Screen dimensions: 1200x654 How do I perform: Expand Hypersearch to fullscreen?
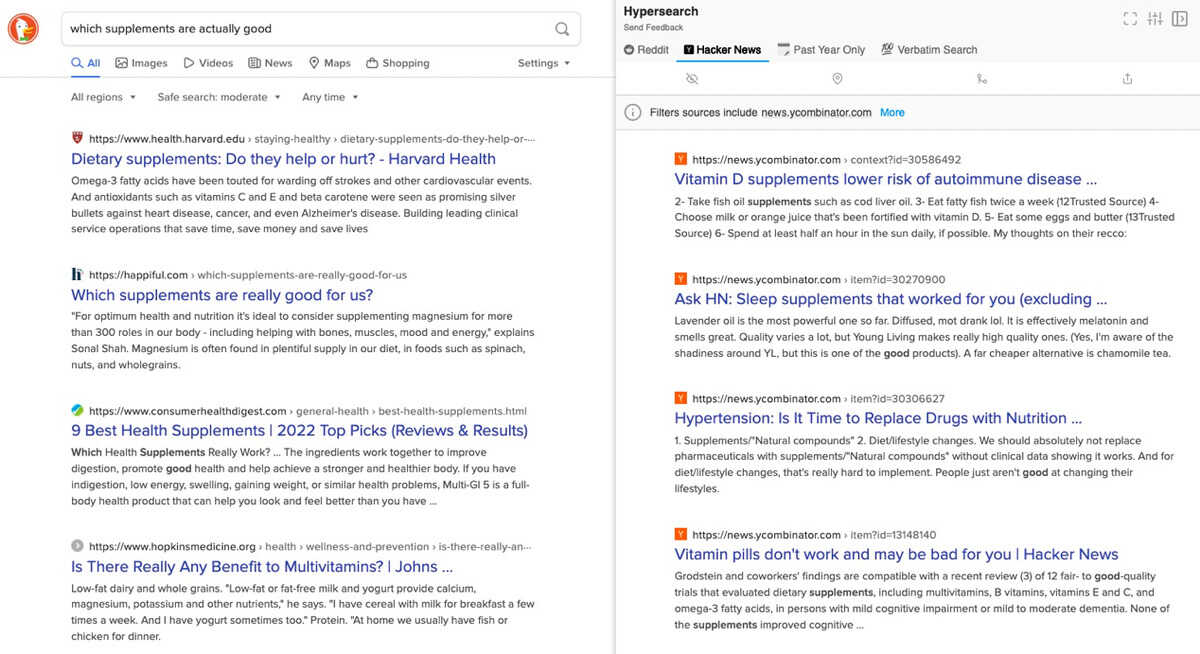(x=1130, y=18)
